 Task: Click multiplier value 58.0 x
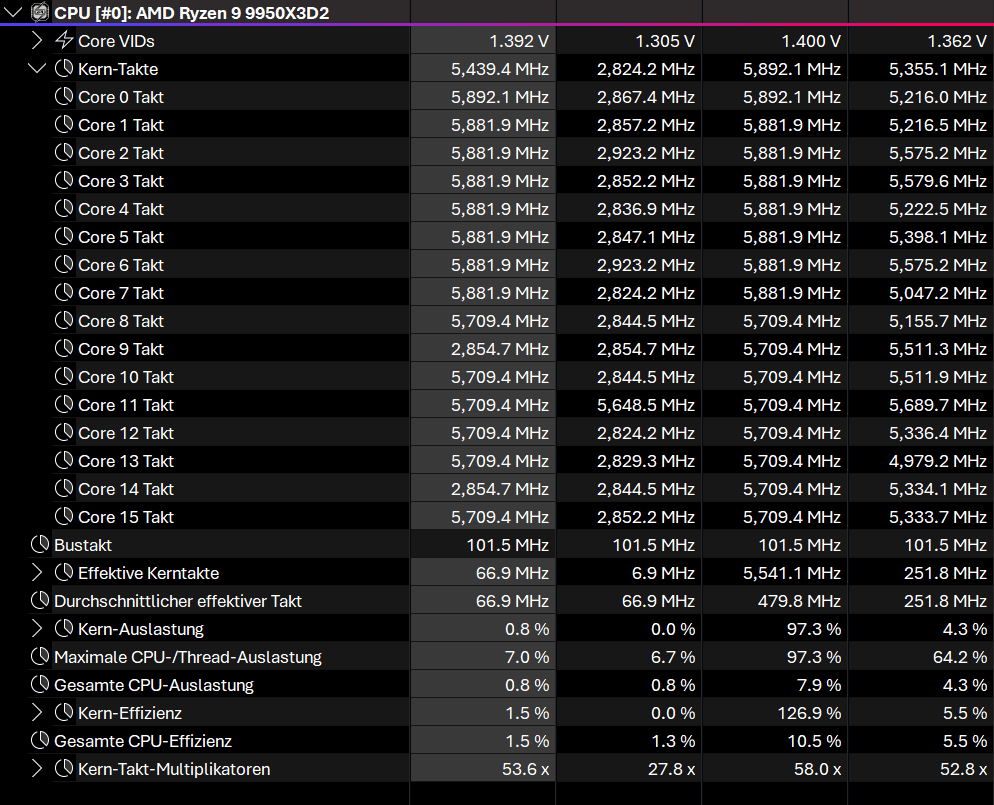(x=818, y=770)
